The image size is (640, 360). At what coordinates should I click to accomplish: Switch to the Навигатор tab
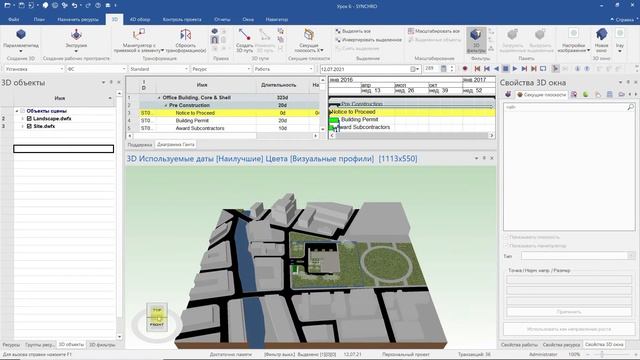click(277, 19)
